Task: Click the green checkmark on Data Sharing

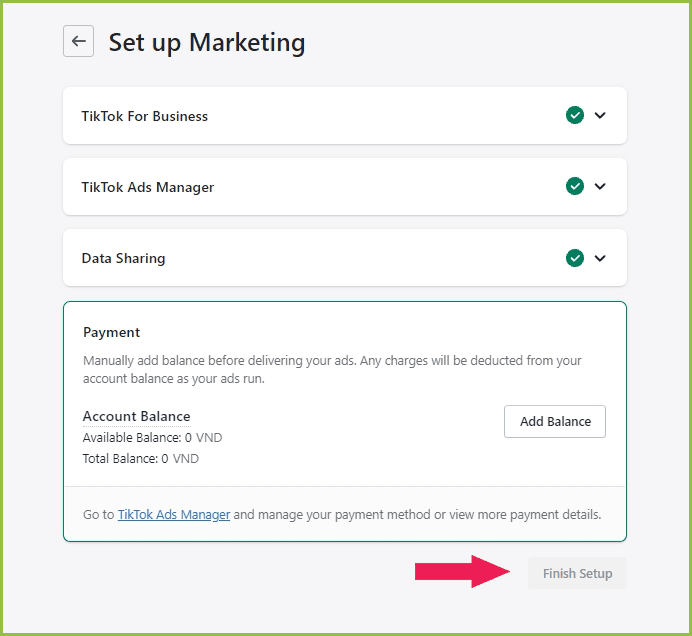Action: click(x=575, y=258)
